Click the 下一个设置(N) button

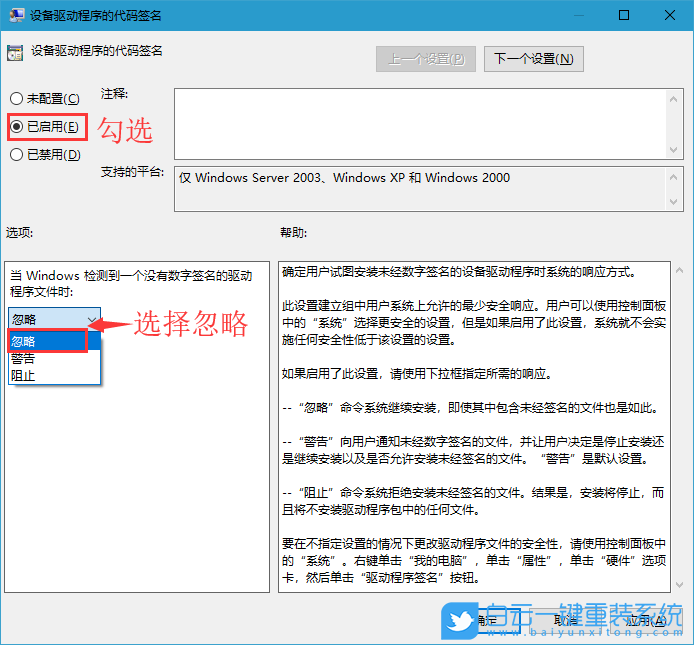click(x=533, y=59)
